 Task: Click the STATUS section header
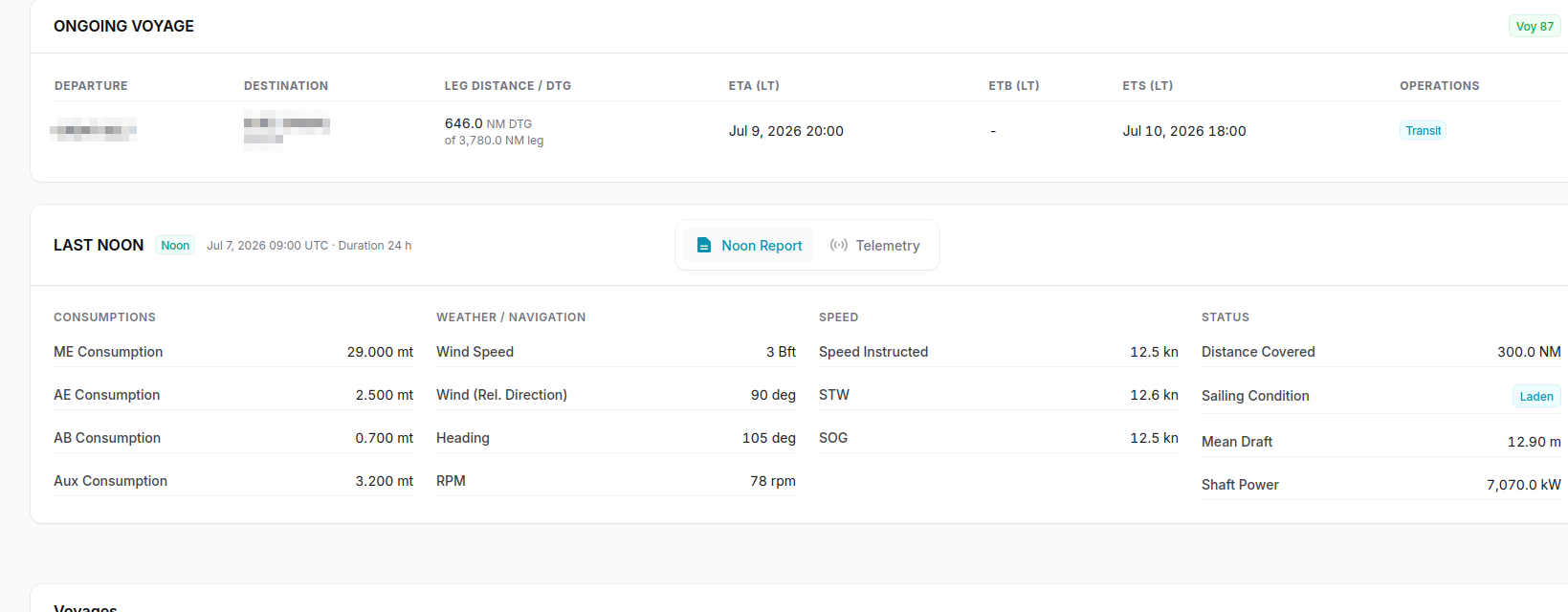click(1226, 317)
